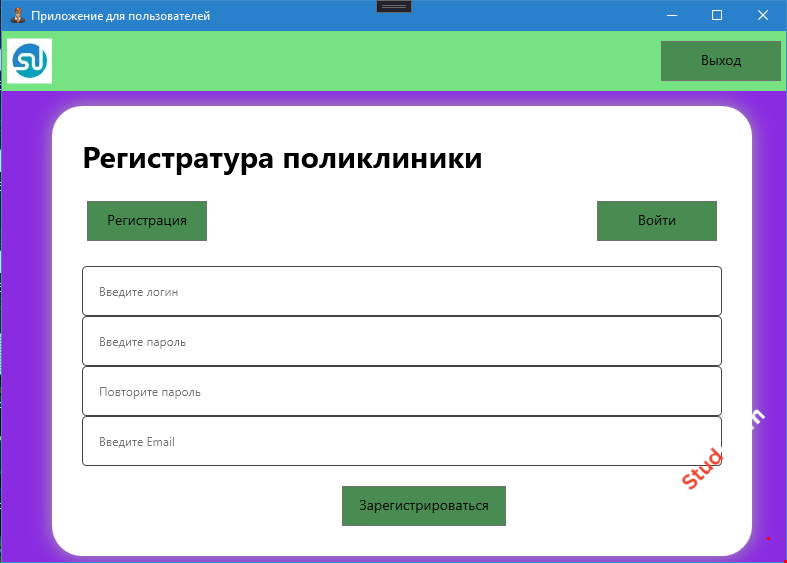
Task: Click the app icon in the title bar
Action: coord(18,16)
